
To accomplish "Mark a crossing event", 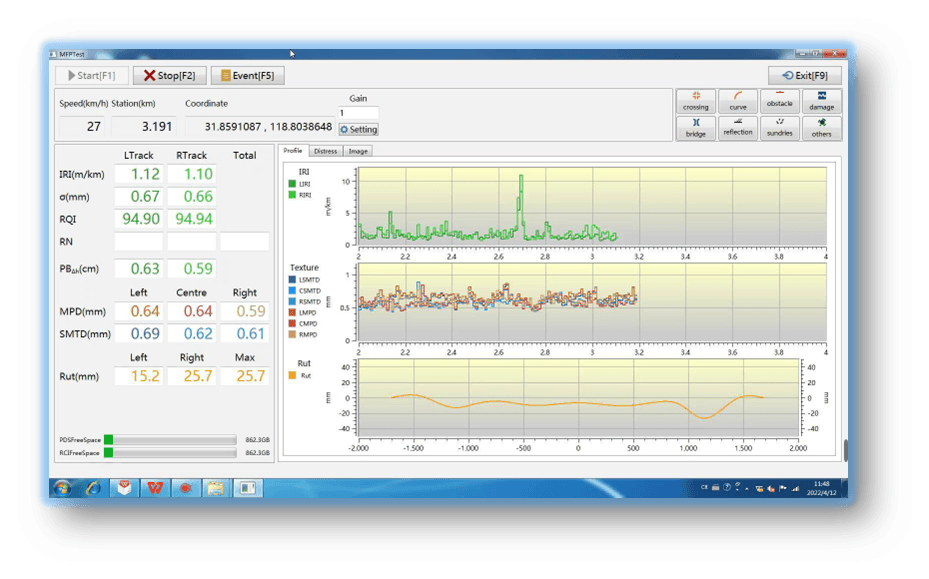I will click(696, 101).
